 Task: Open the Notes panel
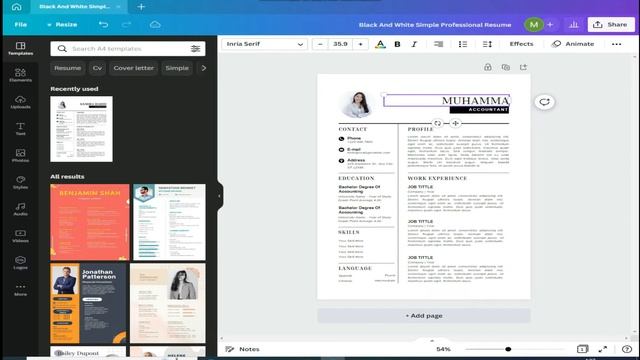[242, 349]
